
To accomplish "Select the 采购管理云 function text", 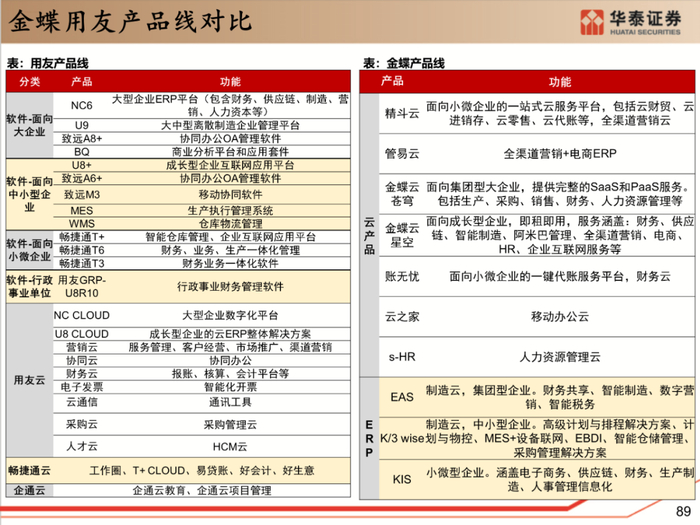I will [230, 425].
